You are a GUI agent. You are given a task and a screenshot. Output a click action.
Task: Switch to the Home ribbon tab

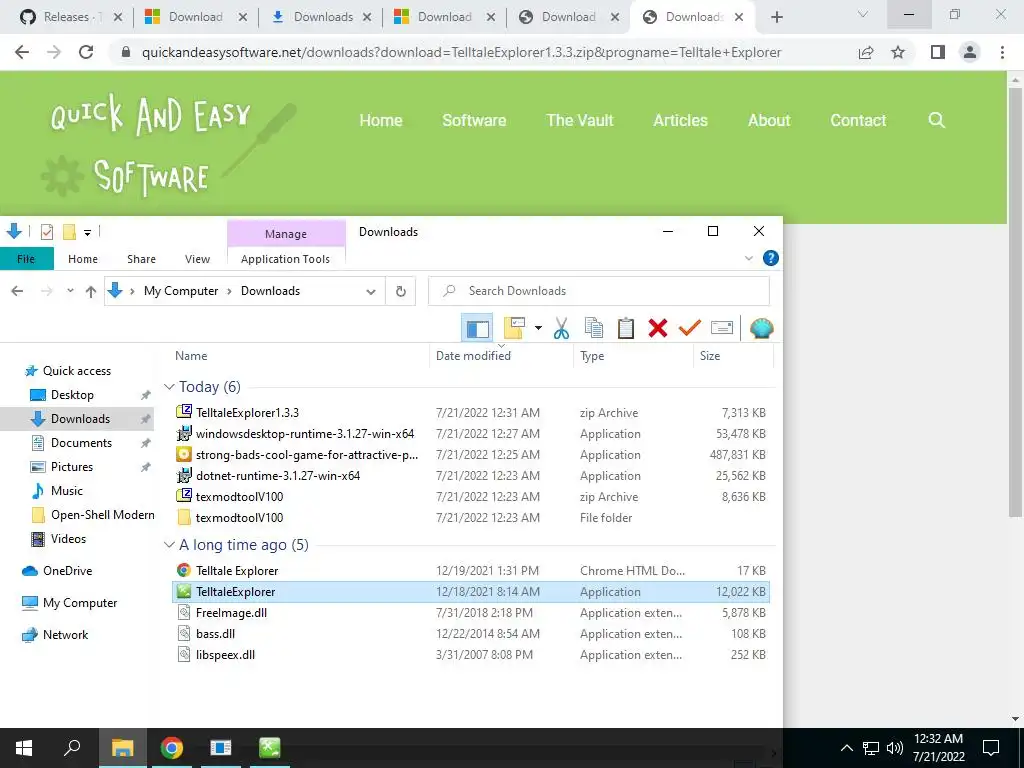click(83, 259)
